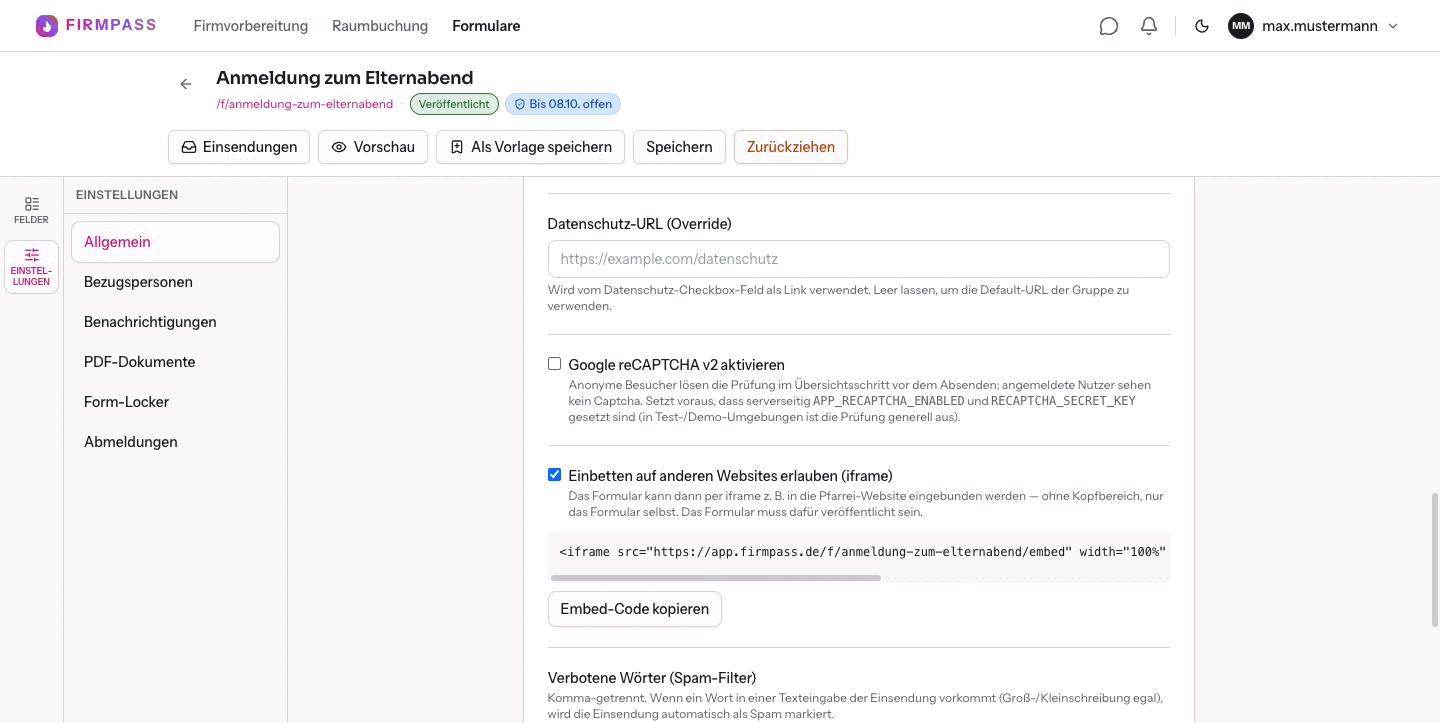The height and width of the screenshot is (723, 1440).
Task: Click Als Vorlage speichern button
Action: pos(530,147)
